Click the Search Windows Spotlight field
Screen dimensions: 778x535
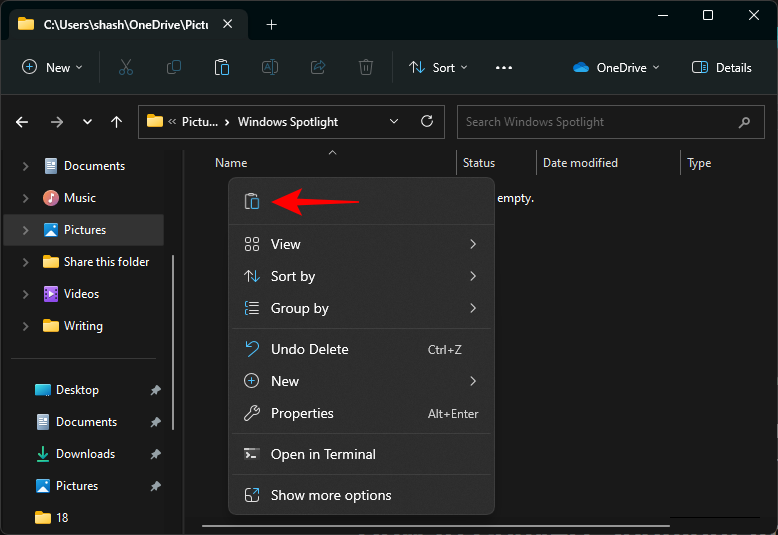click(x=598, y=122)
